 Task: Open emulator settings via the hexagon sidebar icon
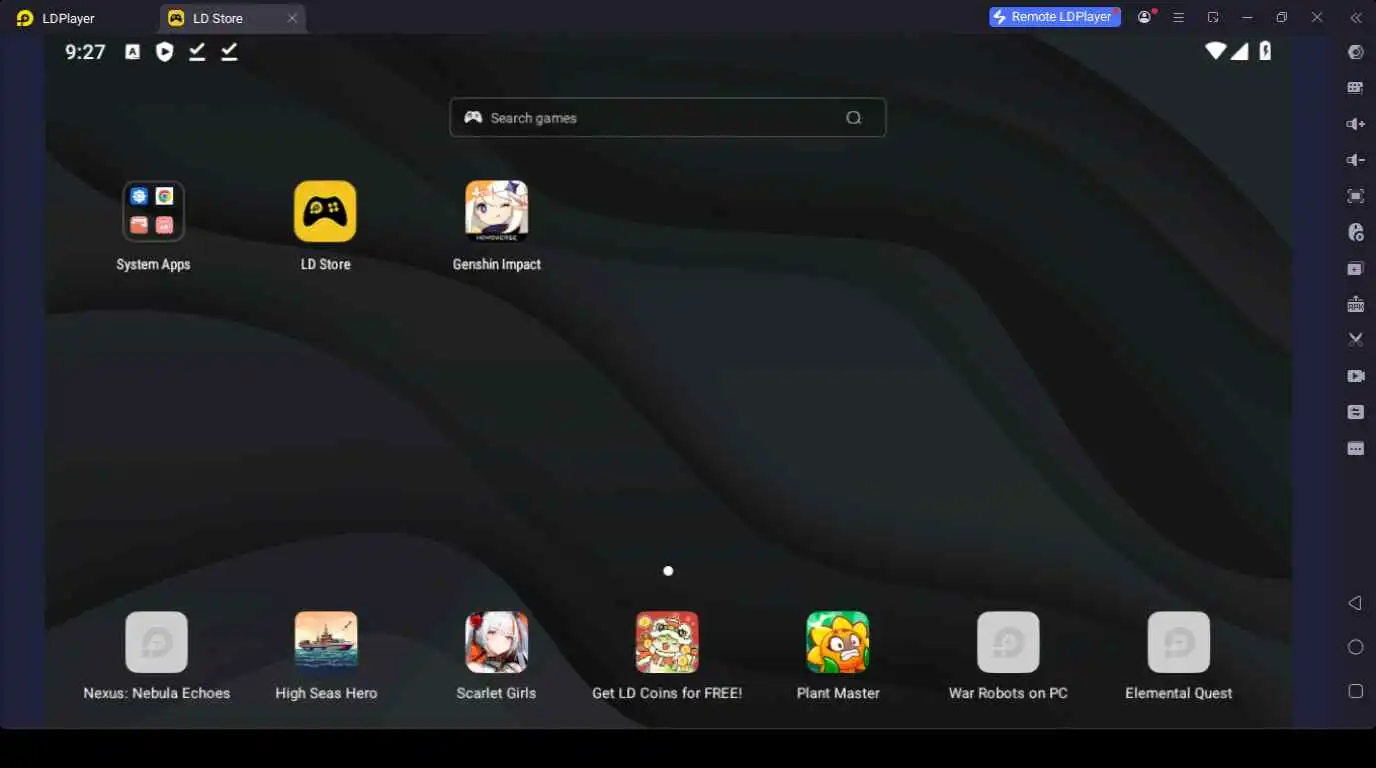[1356, 52]
